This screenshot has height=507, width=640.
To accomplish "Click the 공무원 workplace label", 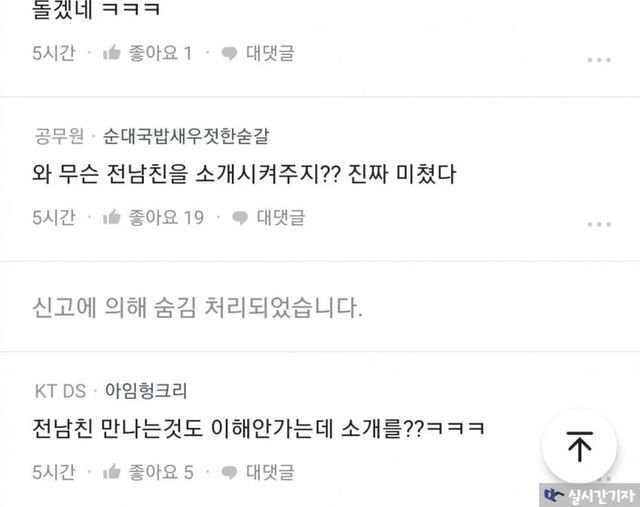I will [x=59, y=136].
